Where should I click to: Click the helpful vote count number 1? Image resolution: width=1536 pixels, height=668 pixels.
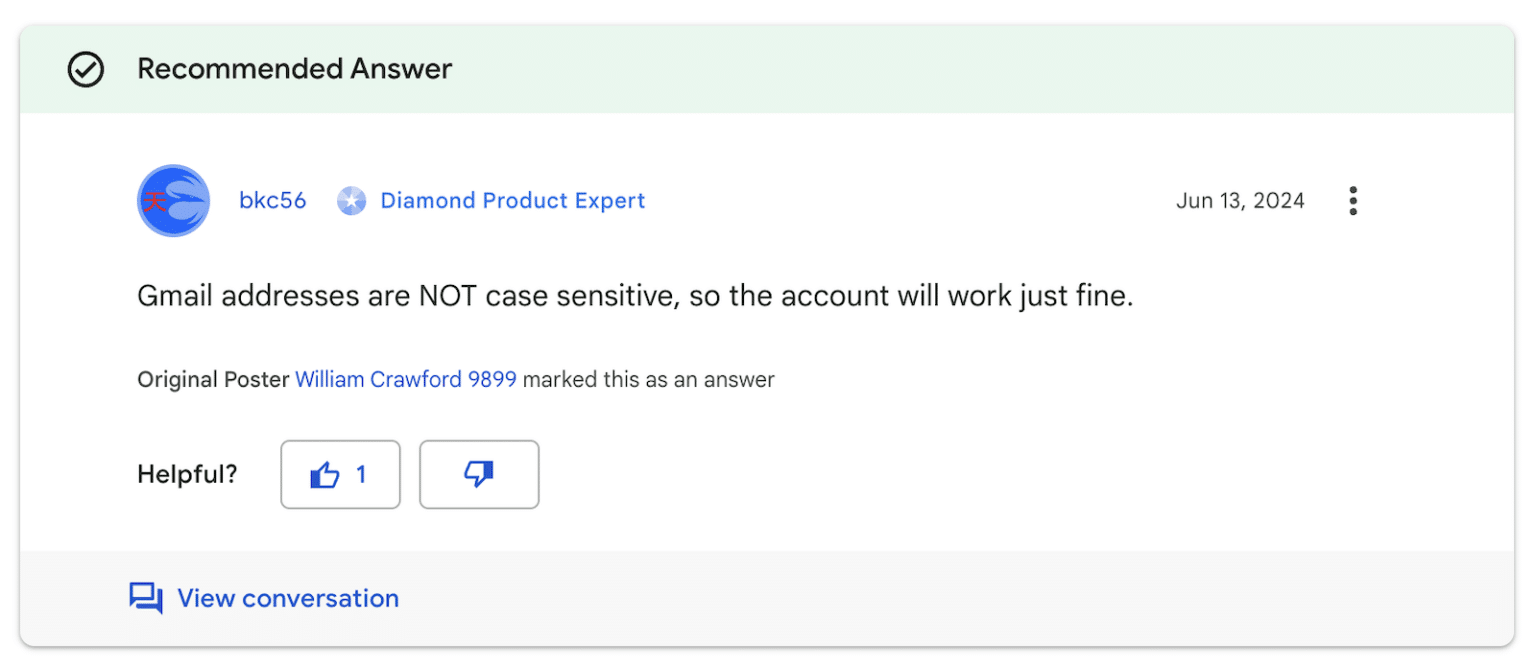pos(361,475)
